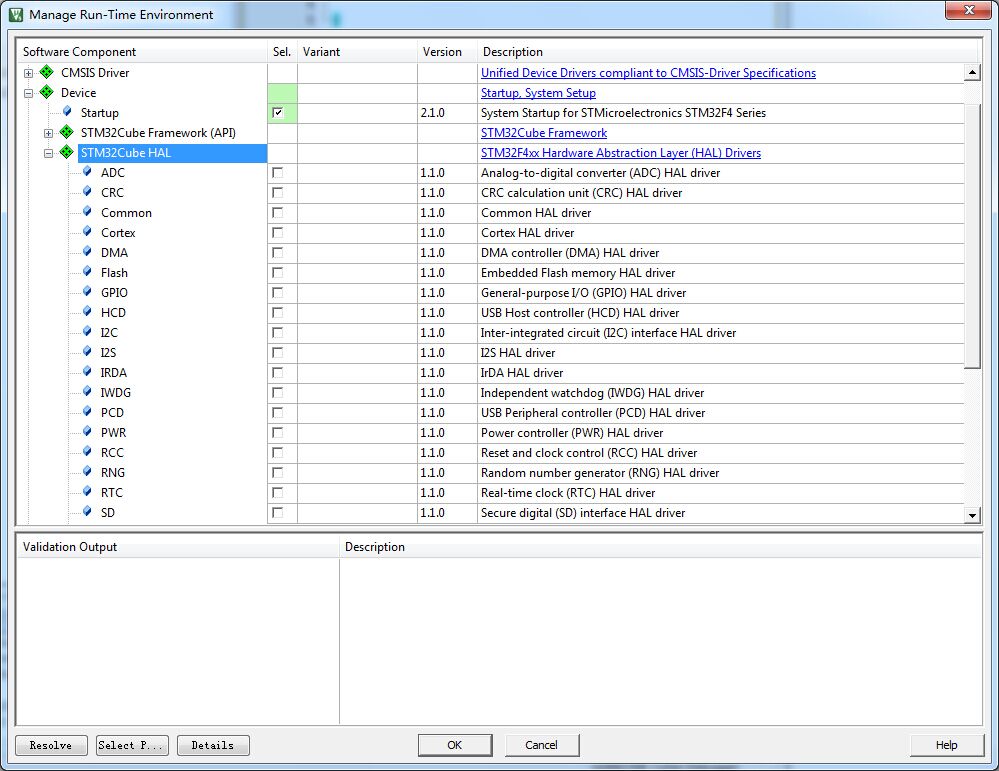Enable the DMA controller driver checkbox
The image size is (999, 771).
278,253
